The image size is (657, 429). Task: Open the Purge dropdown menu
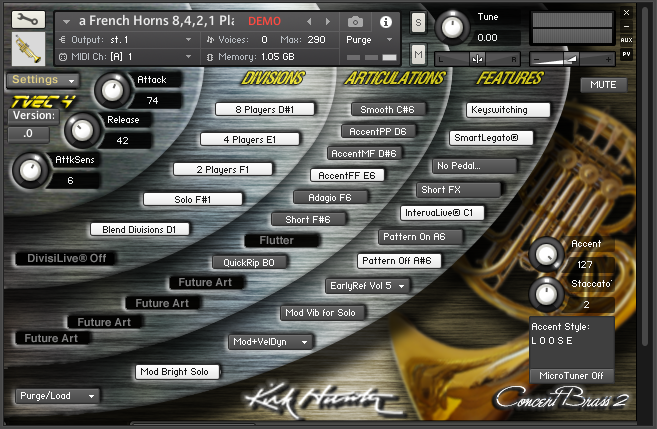click(369, 40)
